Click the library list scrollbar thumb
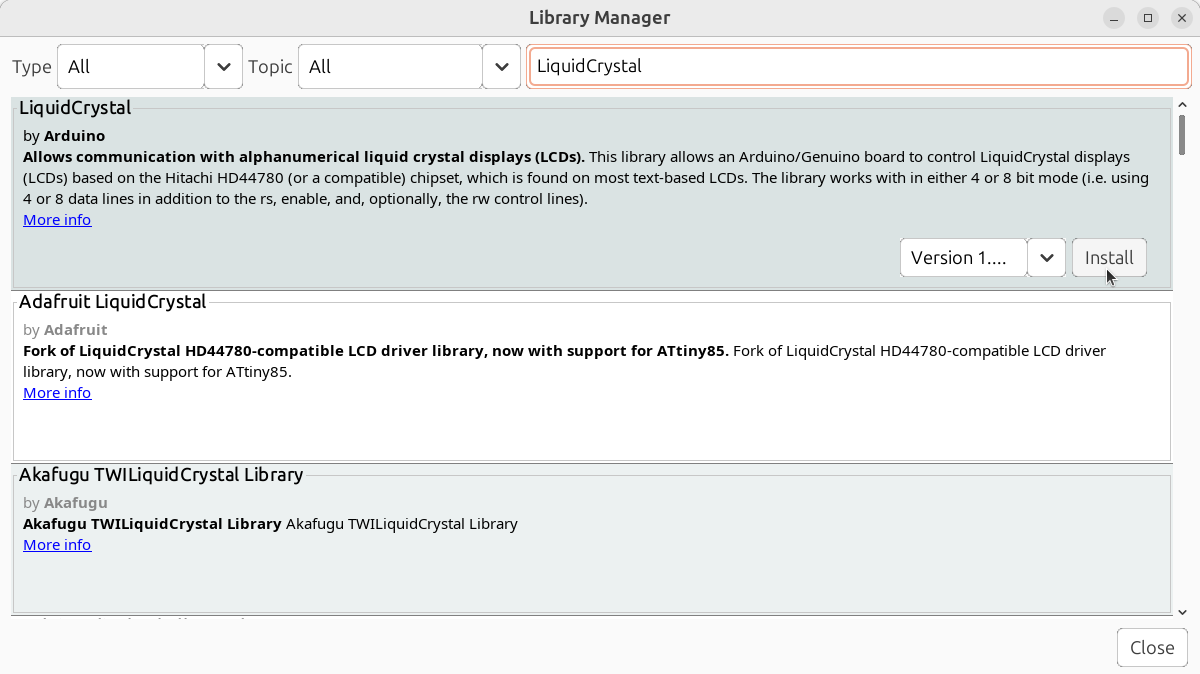The width and height of the screenshot is (1200, 674). click(x=1182, y=135)
